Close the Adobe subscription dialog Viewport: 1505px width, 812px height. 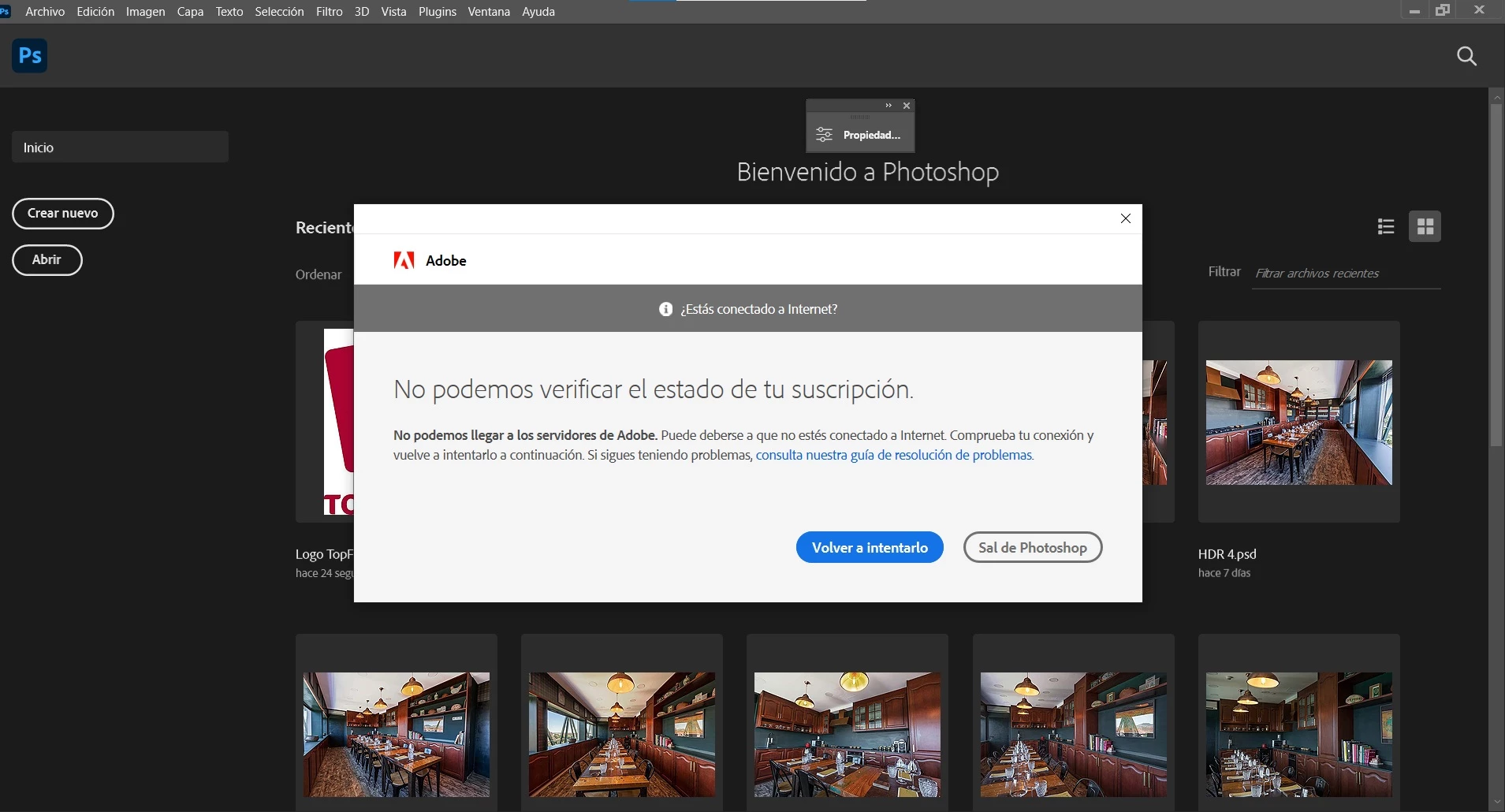(1126, 218)
